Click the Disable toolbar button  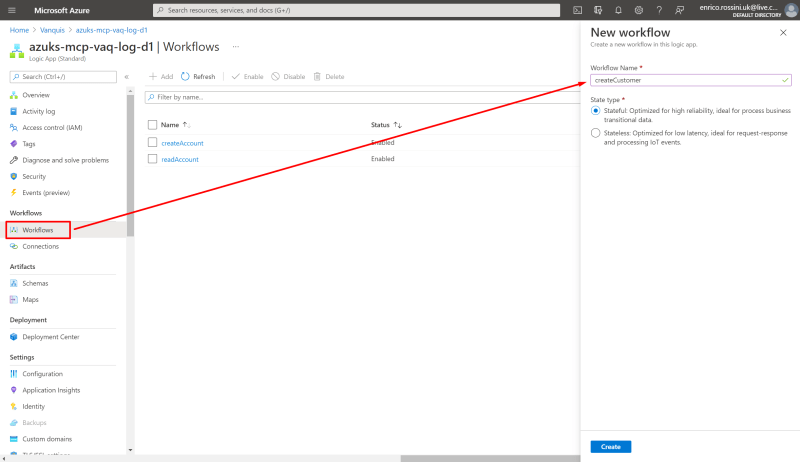tap(288, 76)
